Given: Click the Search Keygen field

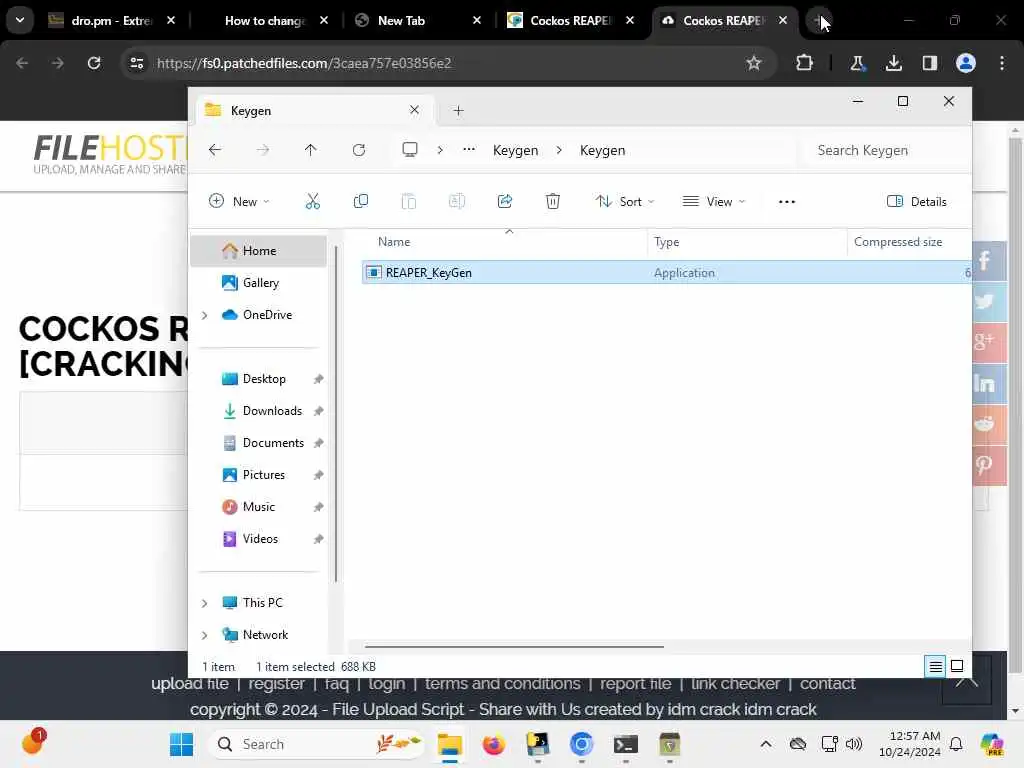Looking at the screenshot, I should coord(882,150).
